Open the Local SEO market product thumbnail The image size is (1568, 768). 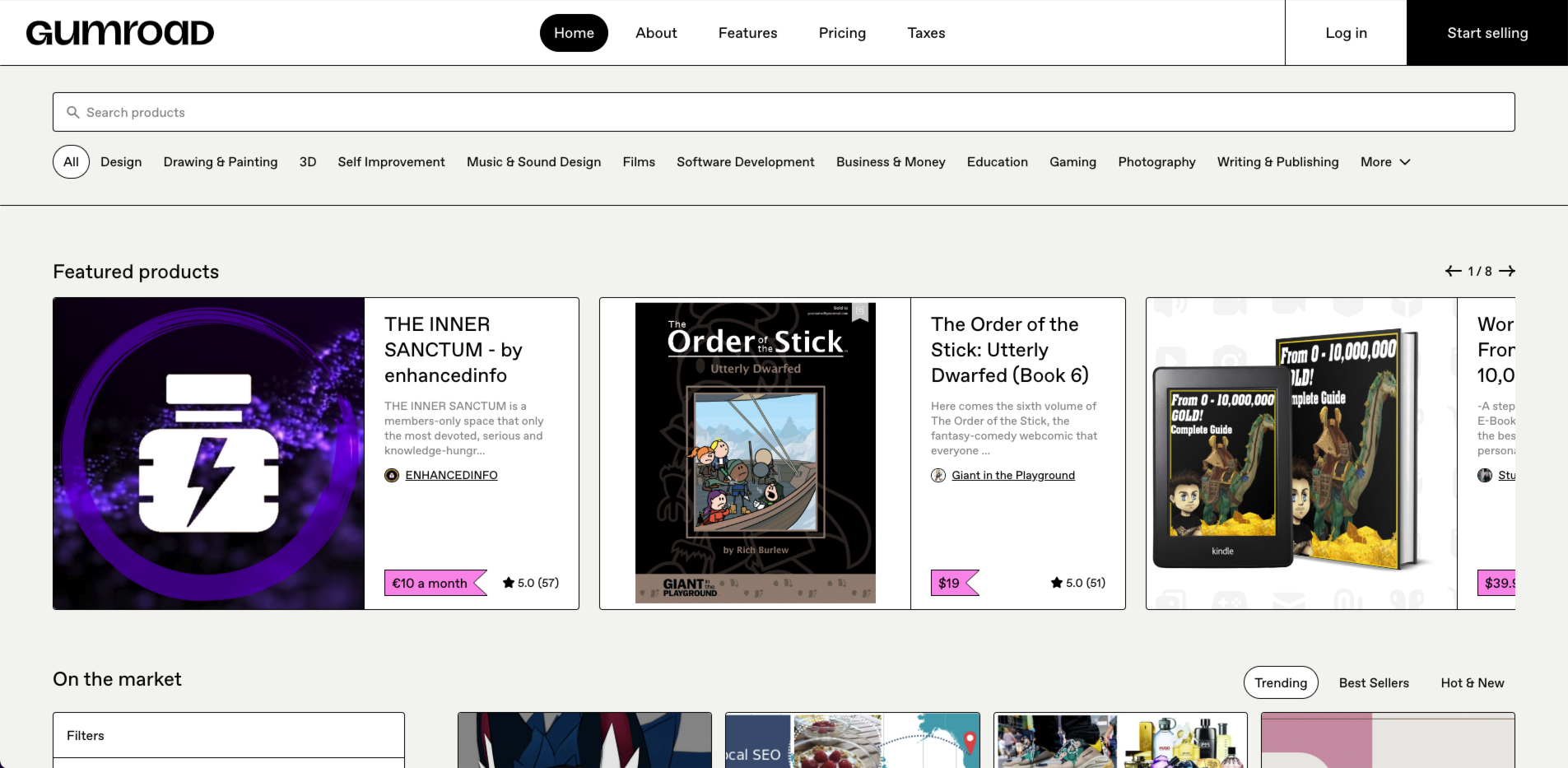(x=853, y=740)
